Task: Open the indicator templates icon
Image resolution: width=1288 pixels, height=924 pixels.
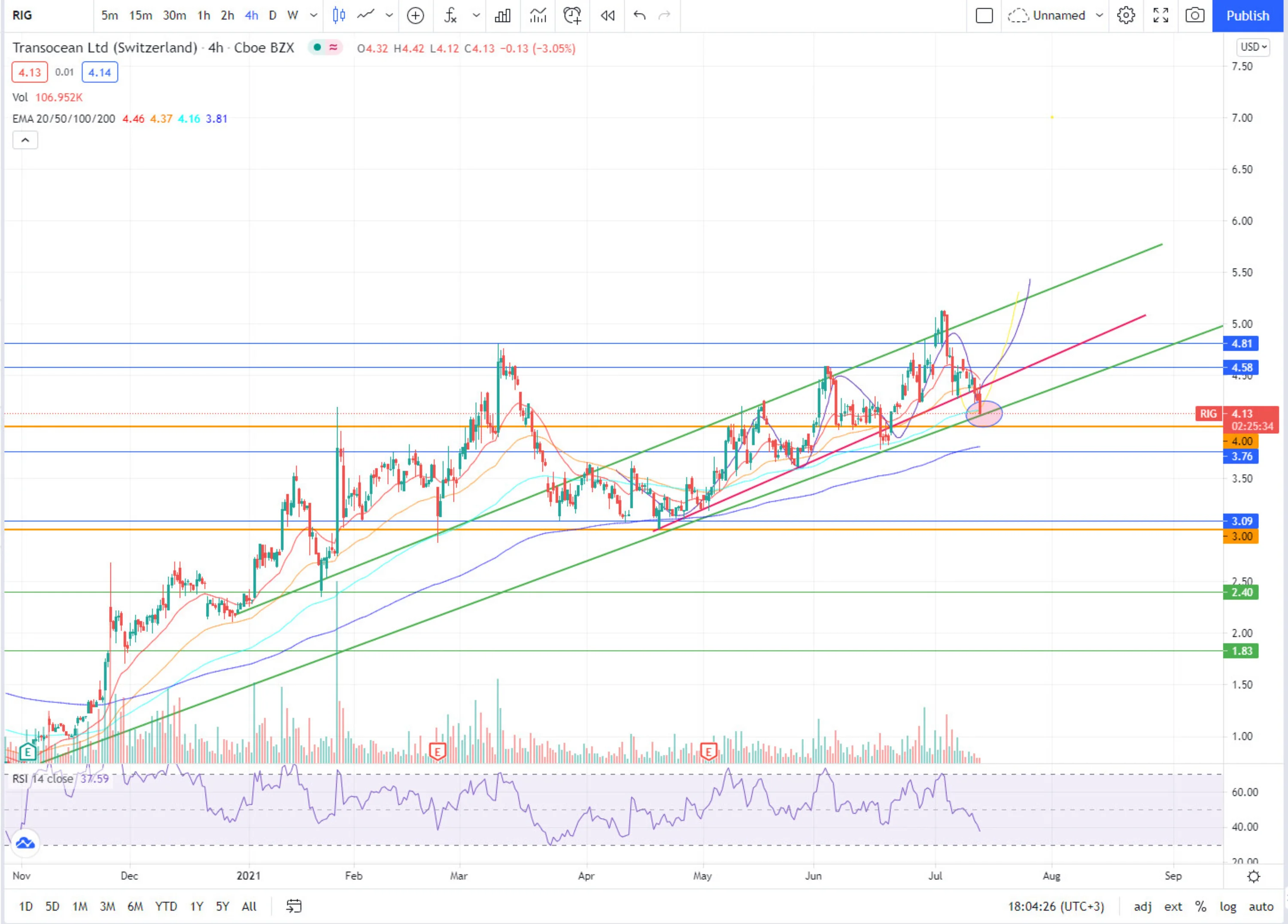Action: pos(538,15)
